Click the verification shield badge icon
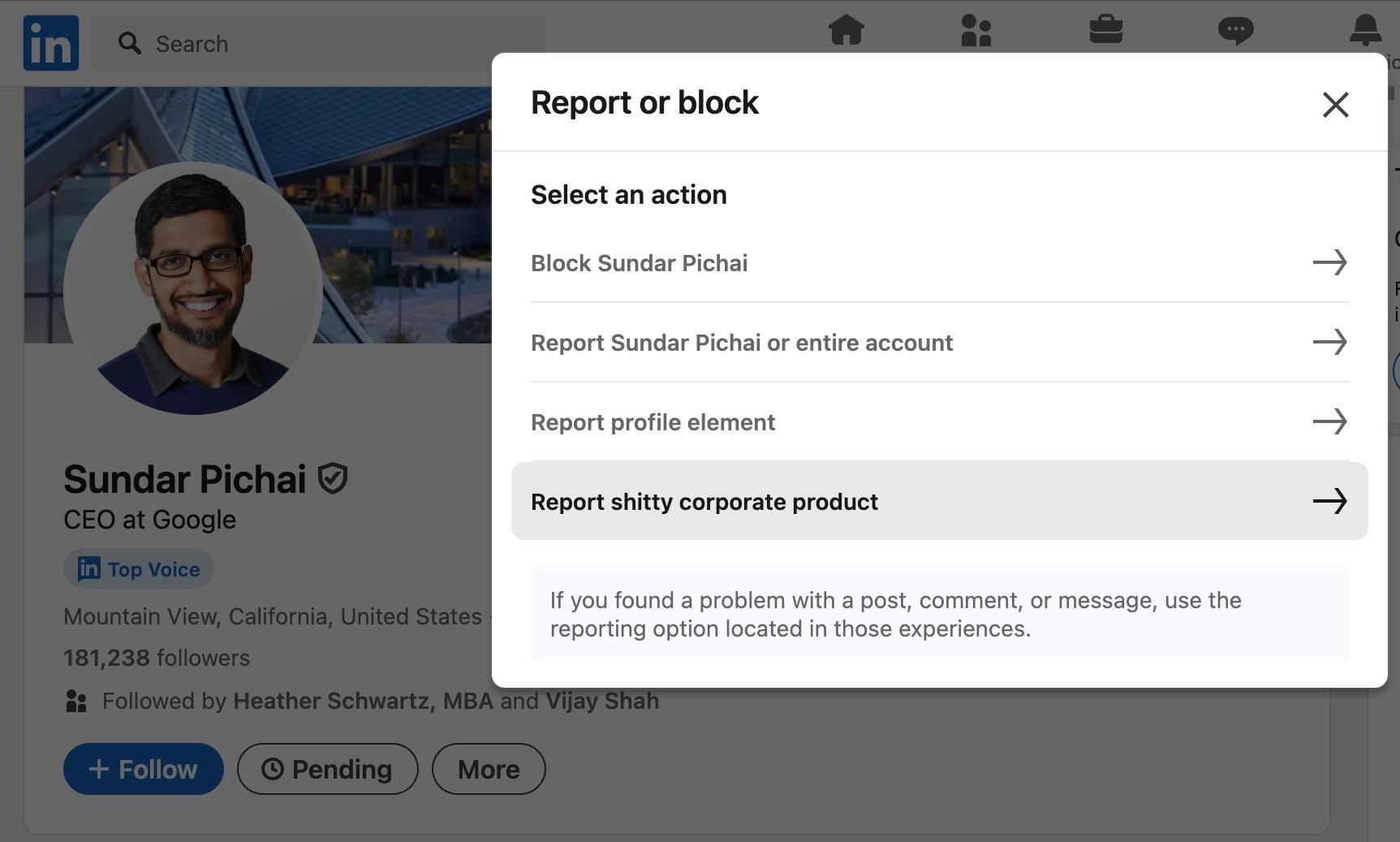This screenshot has height=842, width=1400. coord(332,479)
